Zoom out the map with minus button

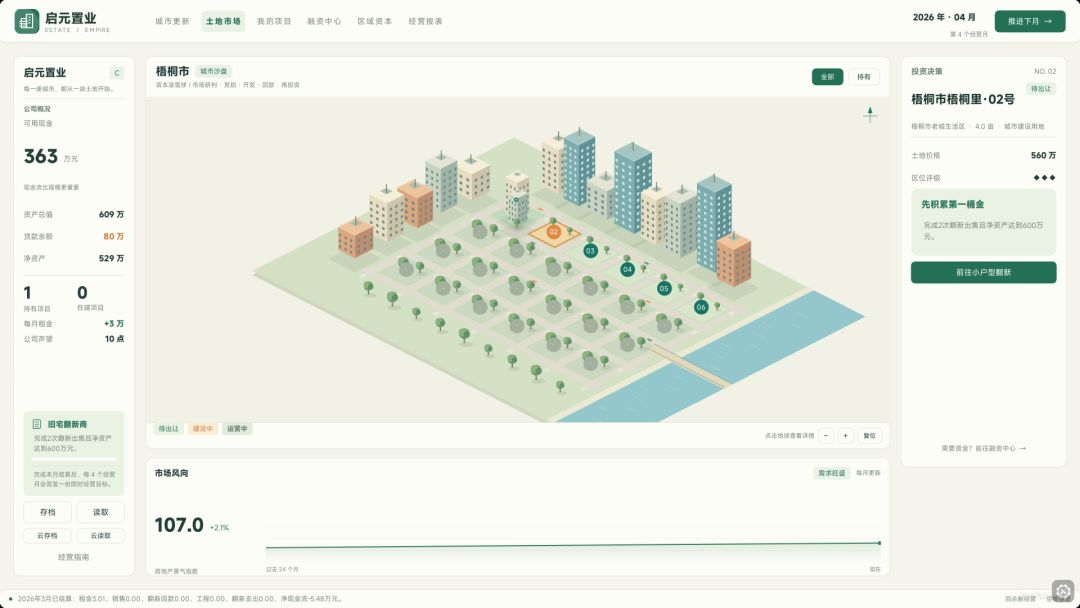tap(826, 435)
